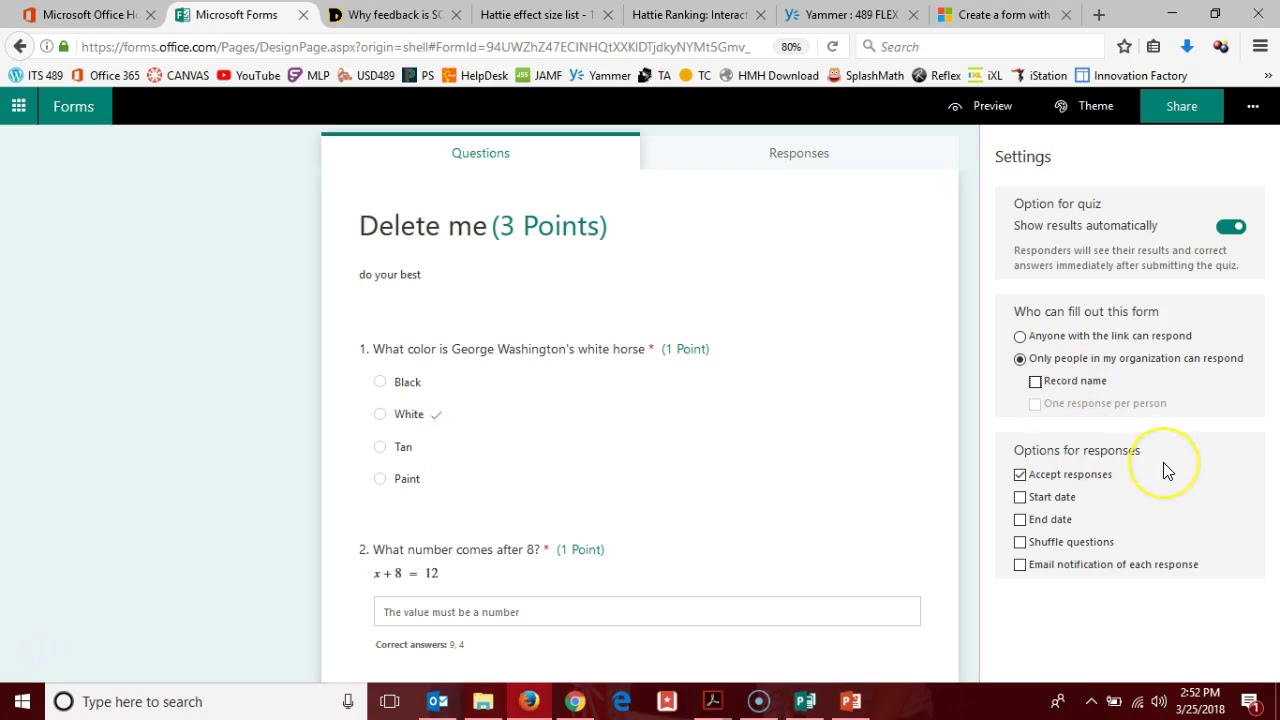The width and height of the screenshot is (1280, 720).
Task: Open the Firefox downloads arrow
Action: [x=1187, y=46]
